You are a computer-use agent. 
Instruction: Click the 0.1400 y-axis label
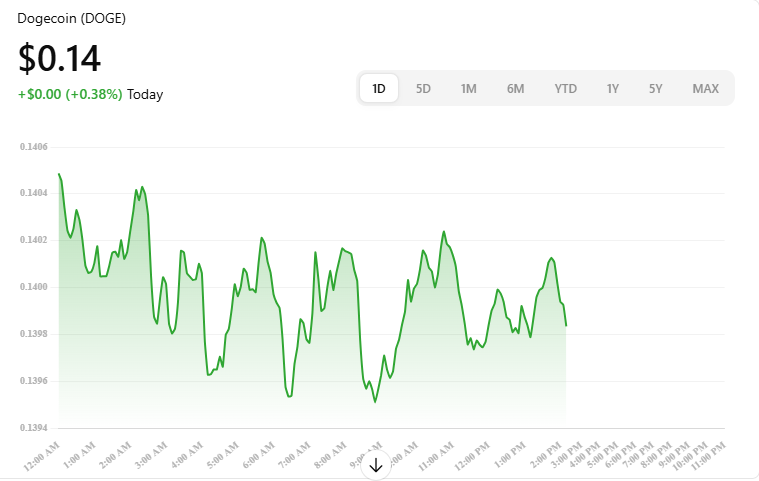coord(34,287)
